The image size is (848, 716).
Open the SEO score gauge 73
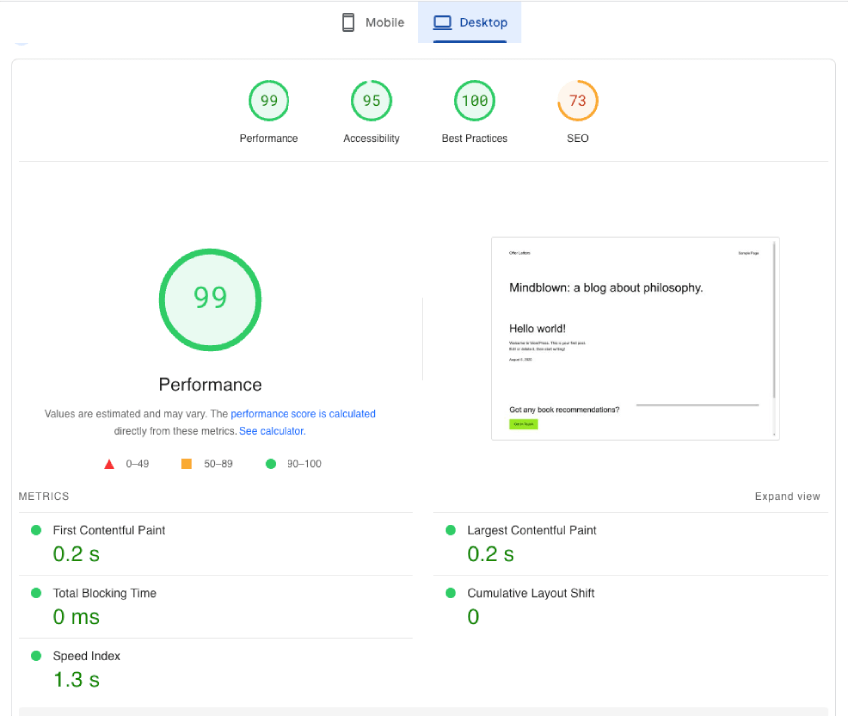[x=578, y=101]
